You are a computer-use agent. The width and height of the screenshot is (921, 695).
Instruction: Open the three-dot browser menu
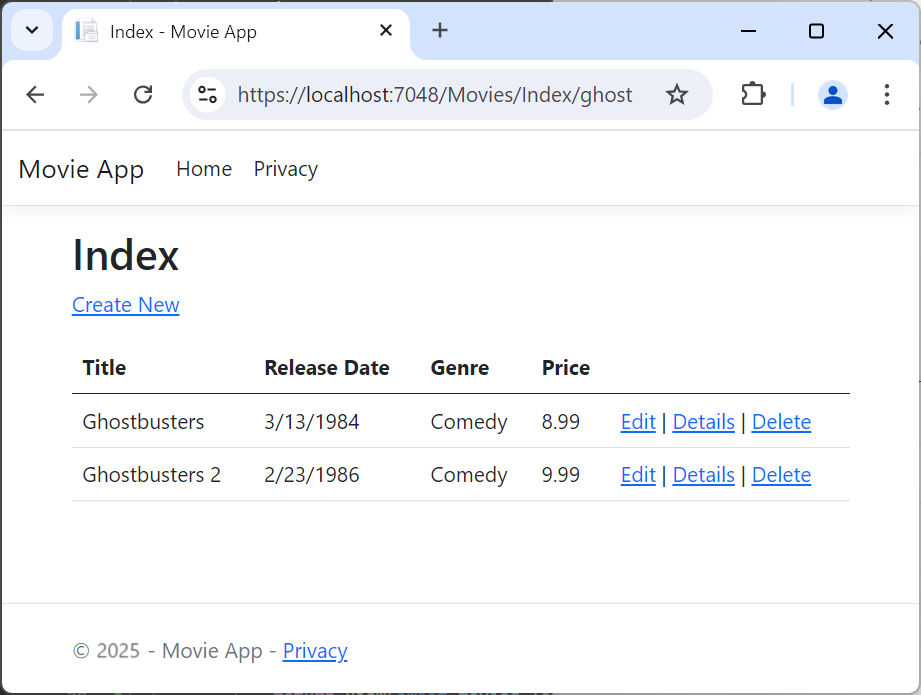886,94
